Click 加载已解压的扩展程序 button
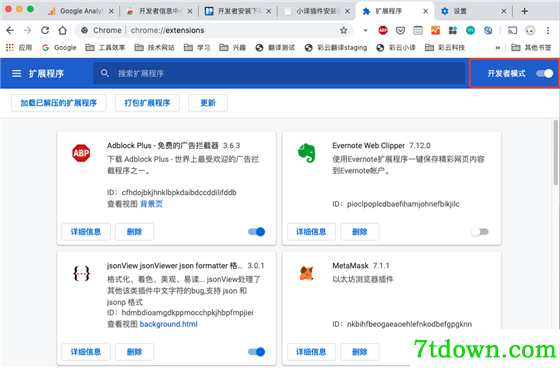560x368 pixels. tap(59, 103)
